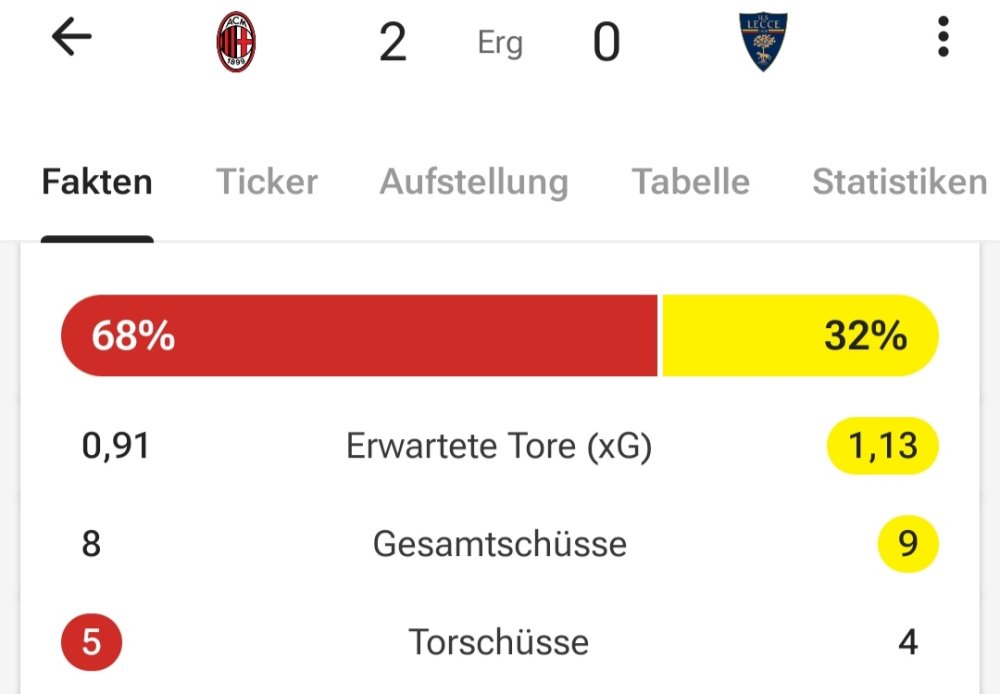This screenshot has width=1000, height=694.
Task: Tap the yellow 9 total shots badge
Action: click(x=908, y=544)
